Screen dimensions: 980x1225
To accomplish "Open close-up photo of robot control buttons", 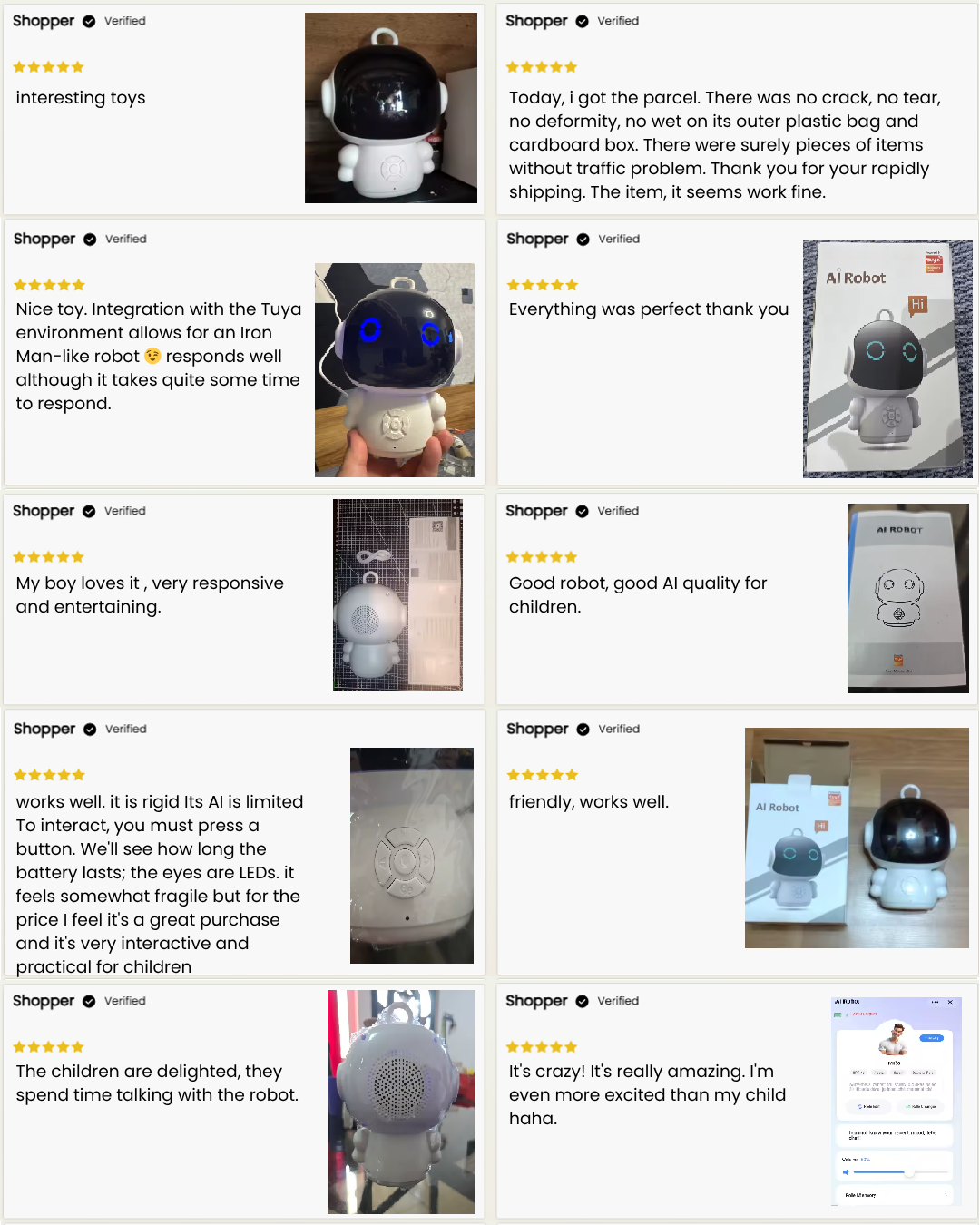I will 412,856.
